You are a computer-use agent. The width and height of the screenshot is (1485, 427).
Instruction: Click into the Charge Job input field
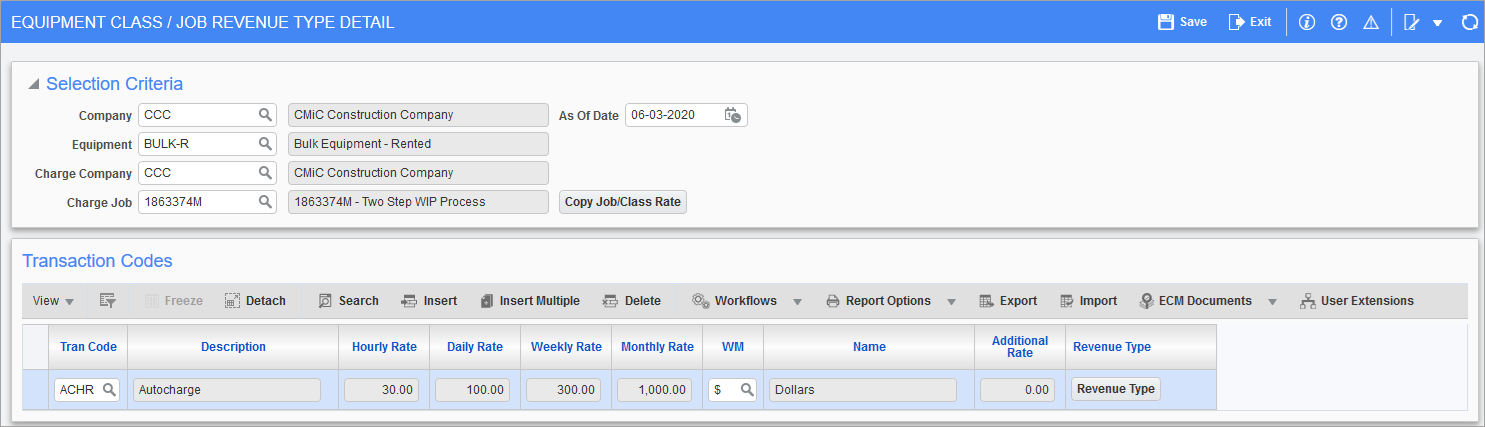[196, 202]
